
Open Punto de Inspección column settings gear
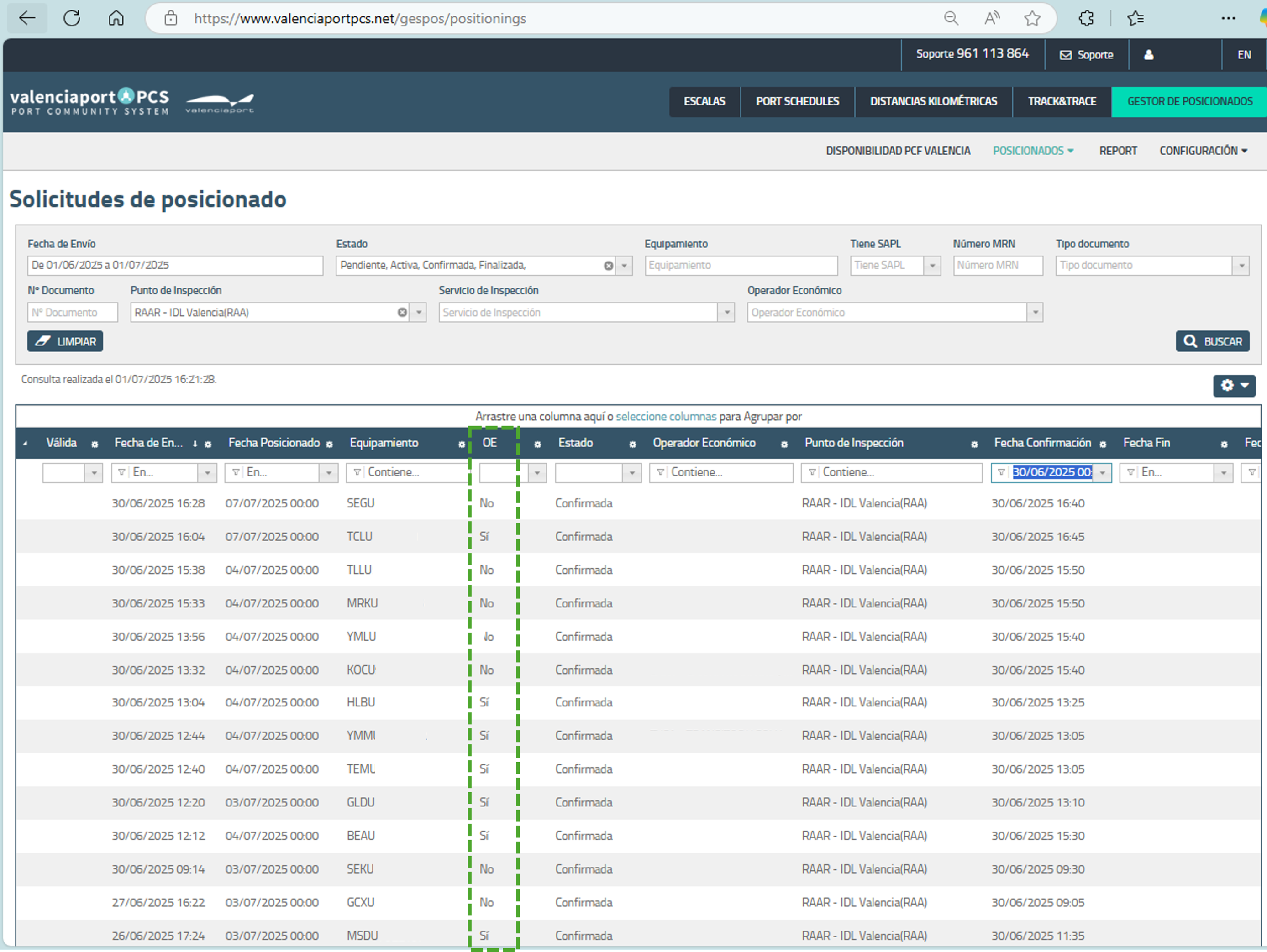[974, 444]
